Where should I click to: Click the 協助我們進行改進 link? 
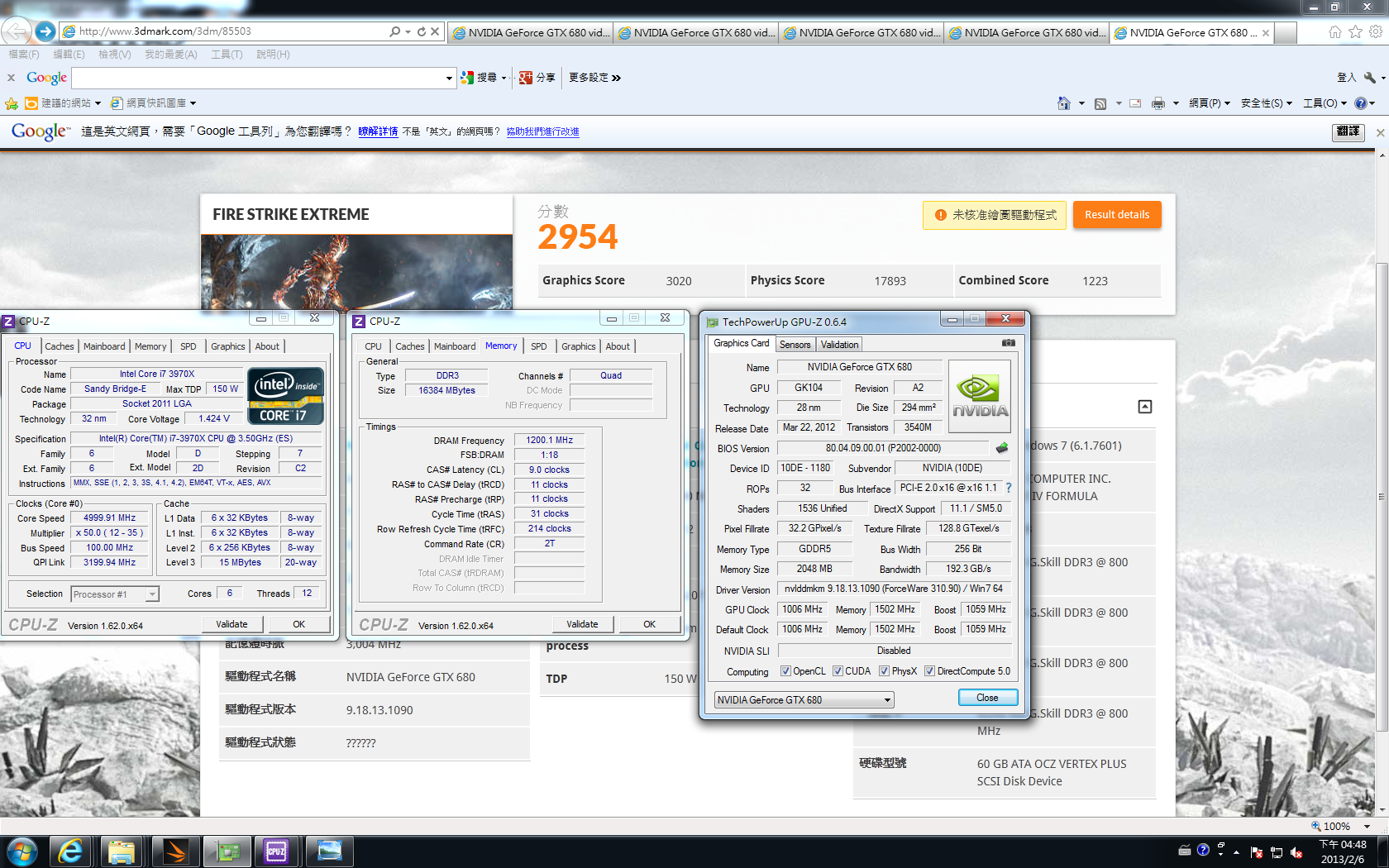[x=542, y=131]
